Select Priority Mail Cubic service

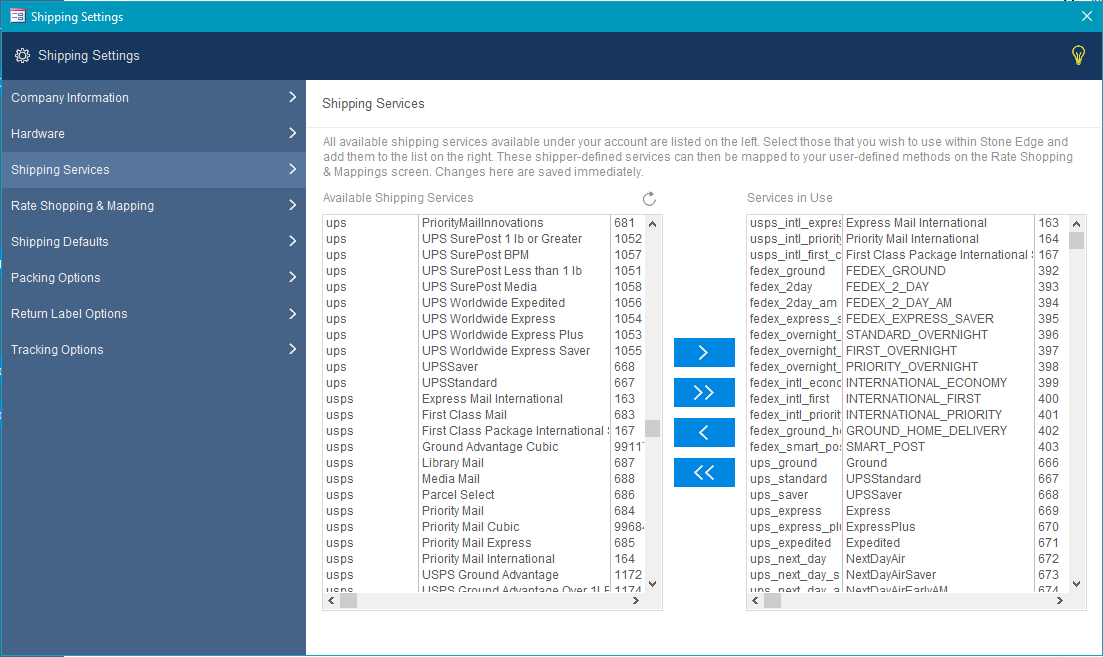tap(483, 527)
